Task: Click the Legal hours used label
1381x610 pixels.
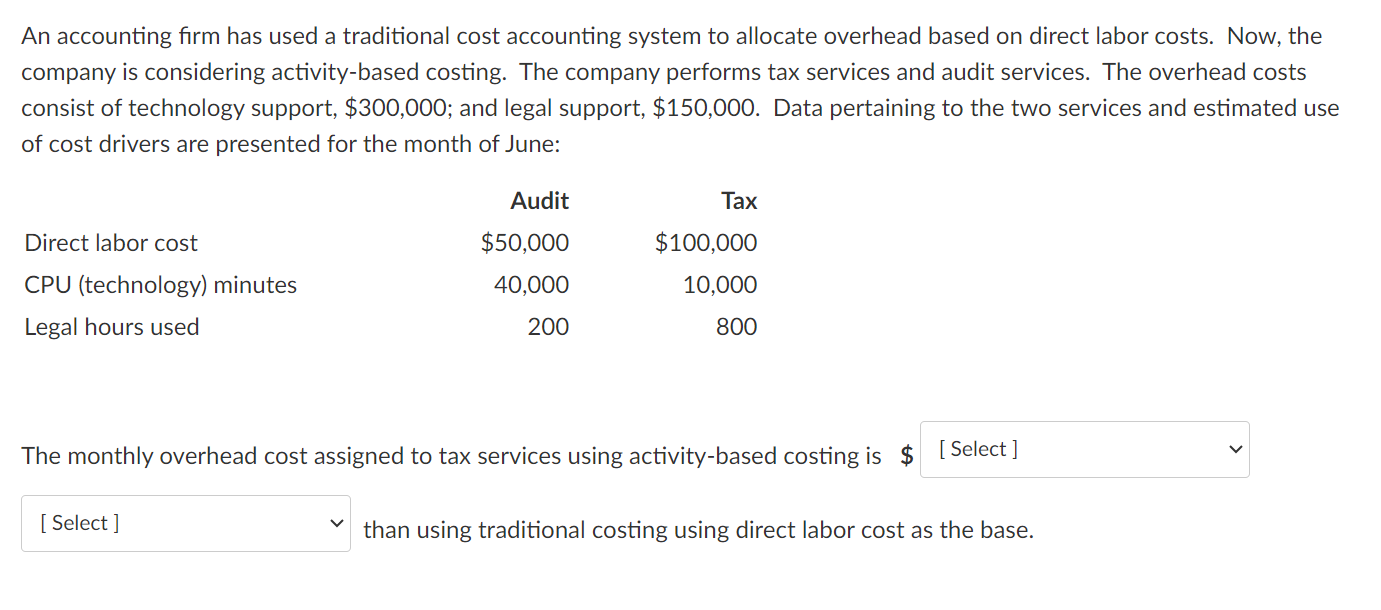Action: (111, 326)
